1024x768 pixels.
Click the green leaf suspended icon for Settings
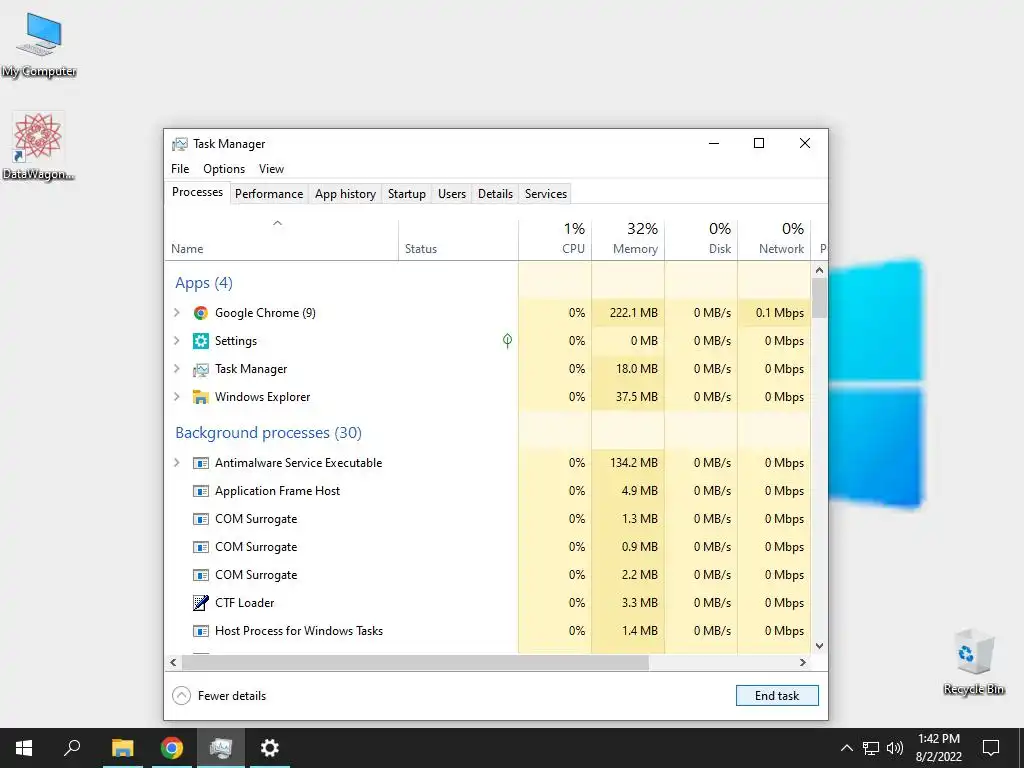tap(507, 340)
